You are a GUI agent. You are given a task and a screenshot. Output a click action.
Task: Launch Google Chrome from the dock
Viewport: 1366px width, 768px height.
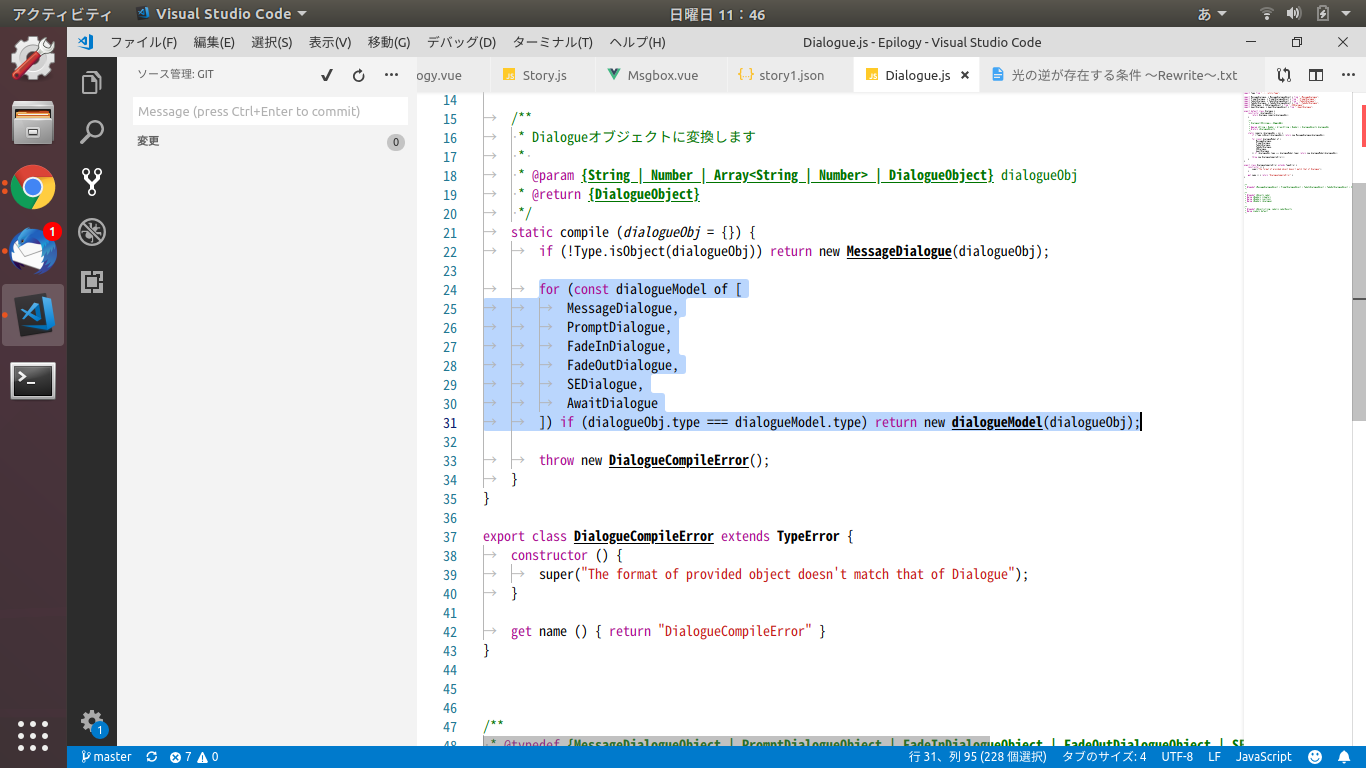[x=33, y=187]
